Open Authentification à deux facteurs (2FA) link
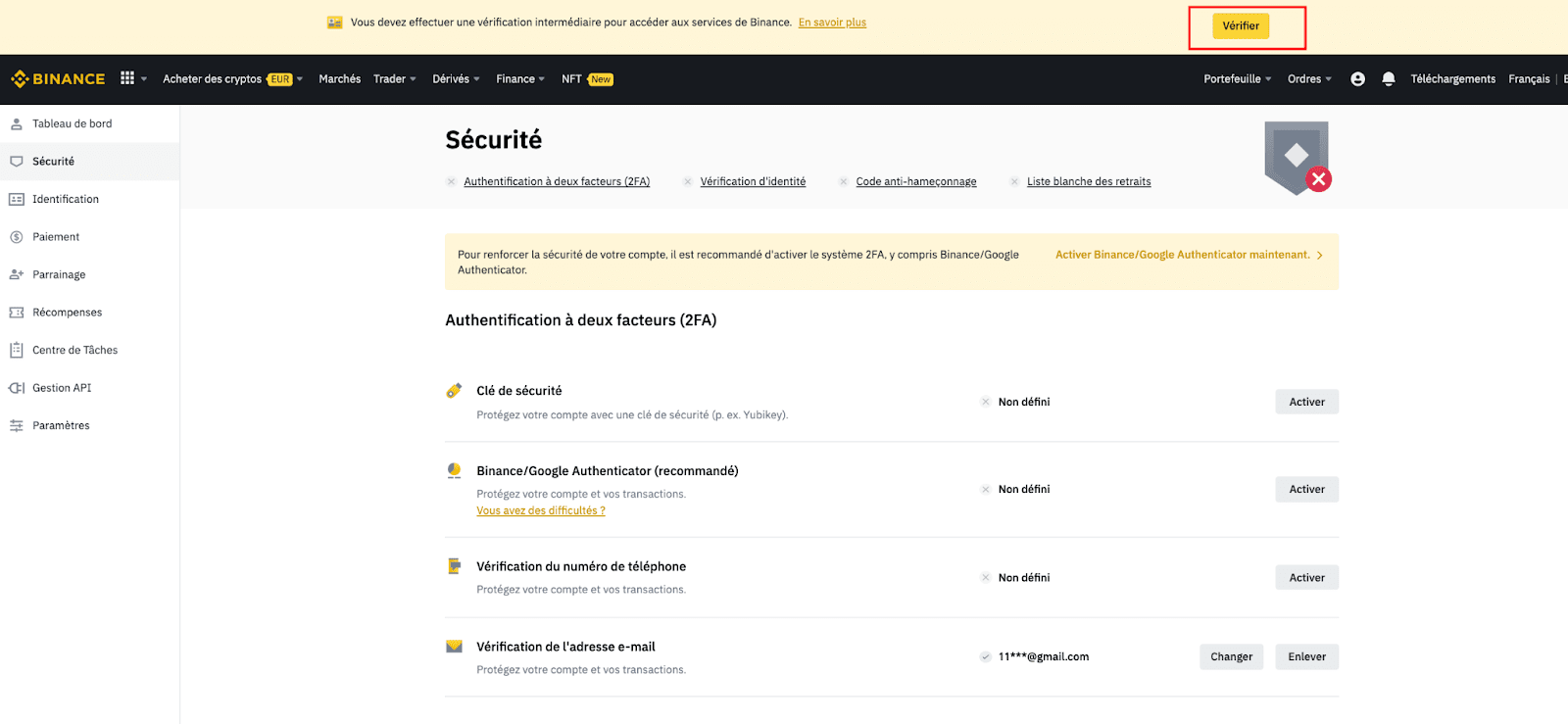1568x724 pixels. pyautogui.click(x=557, y=181)
